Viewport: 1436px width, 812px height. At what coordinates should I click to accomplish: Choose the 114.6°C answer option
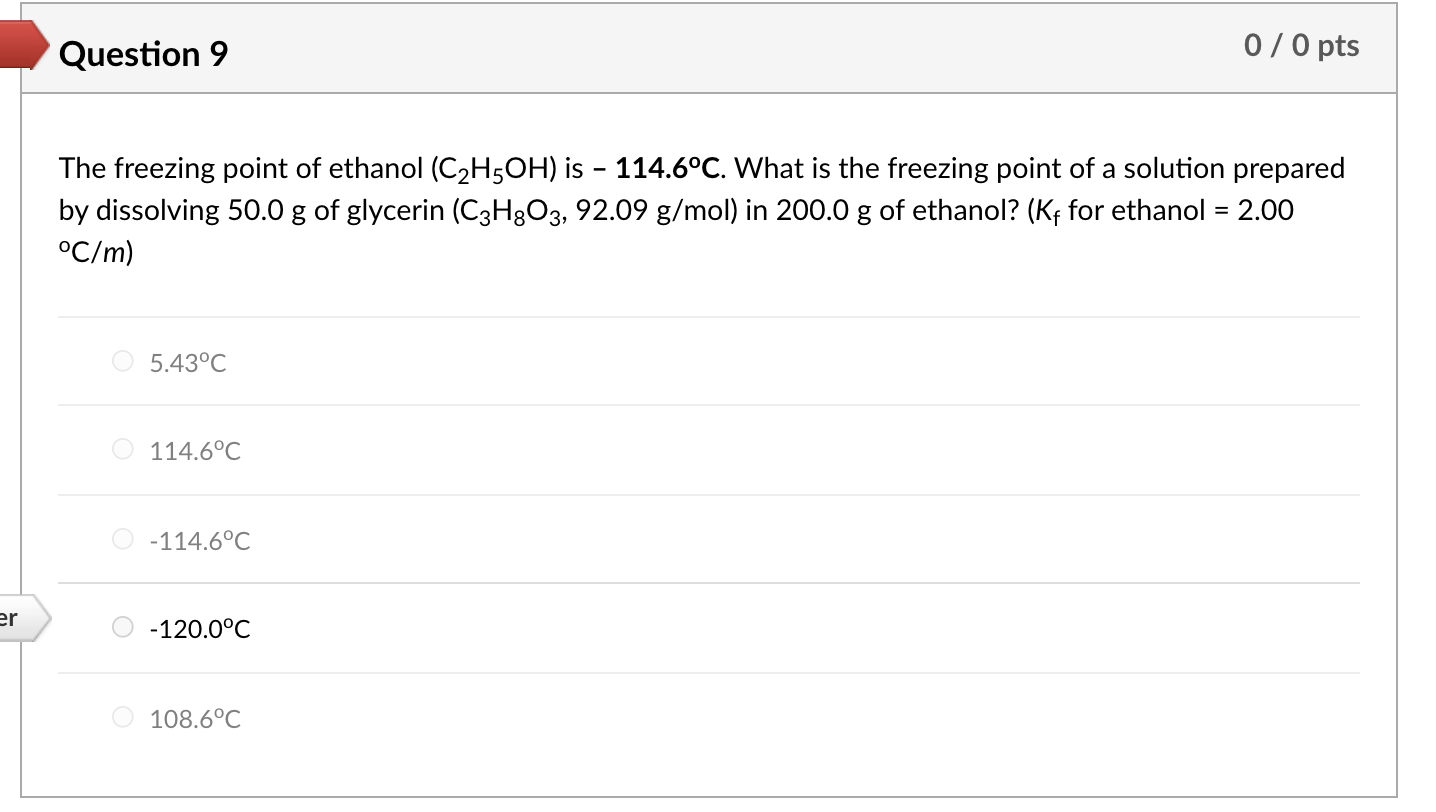(x=121, y=450)
